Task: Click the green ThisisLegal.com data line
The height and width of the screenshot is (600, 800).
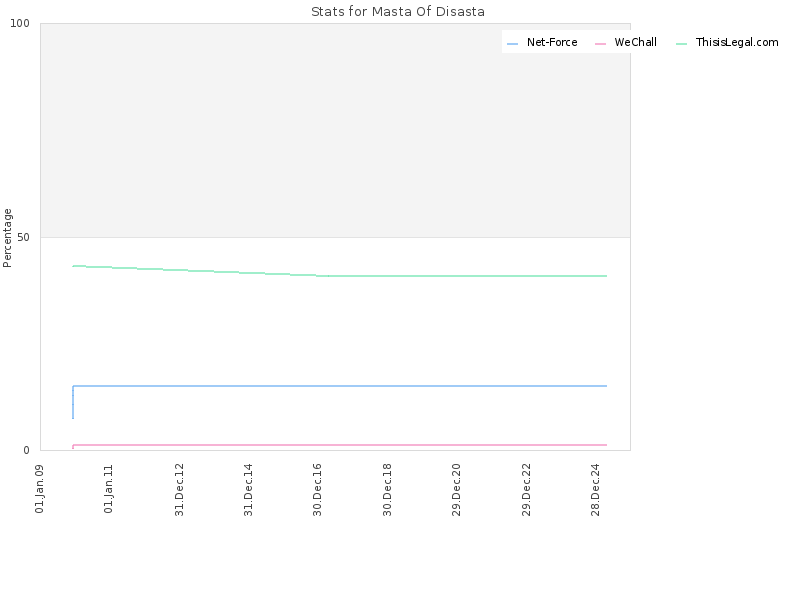Action: click(x=459, y=276)
